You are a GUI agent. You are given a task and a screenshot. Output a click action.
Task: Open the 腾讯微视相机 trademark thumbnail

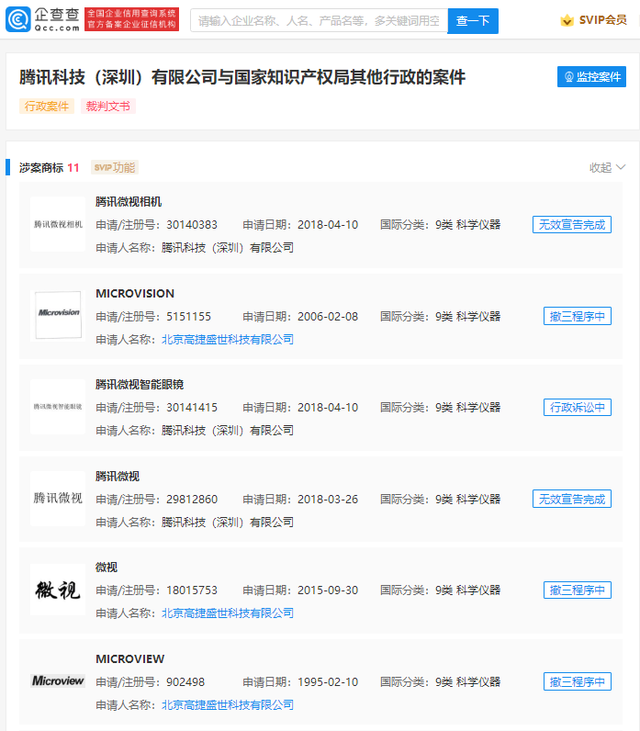pos(58,224)
